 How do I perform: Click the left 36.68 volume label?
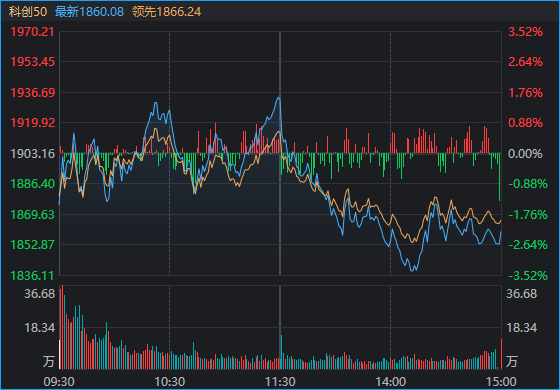coord(40,294)
